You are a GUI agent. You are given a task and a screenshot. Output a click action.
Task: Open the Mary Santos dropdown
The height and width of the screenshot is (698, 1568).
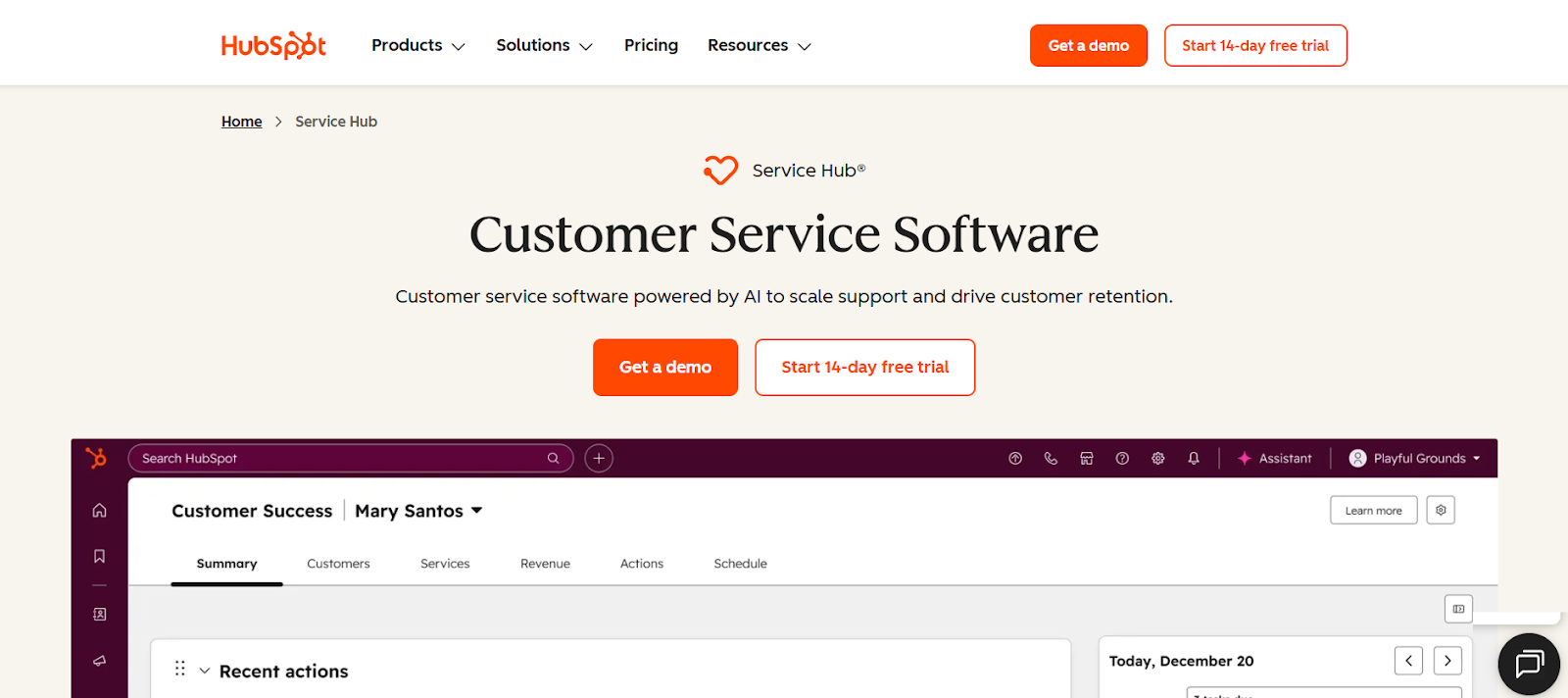(x=418, y=511)
